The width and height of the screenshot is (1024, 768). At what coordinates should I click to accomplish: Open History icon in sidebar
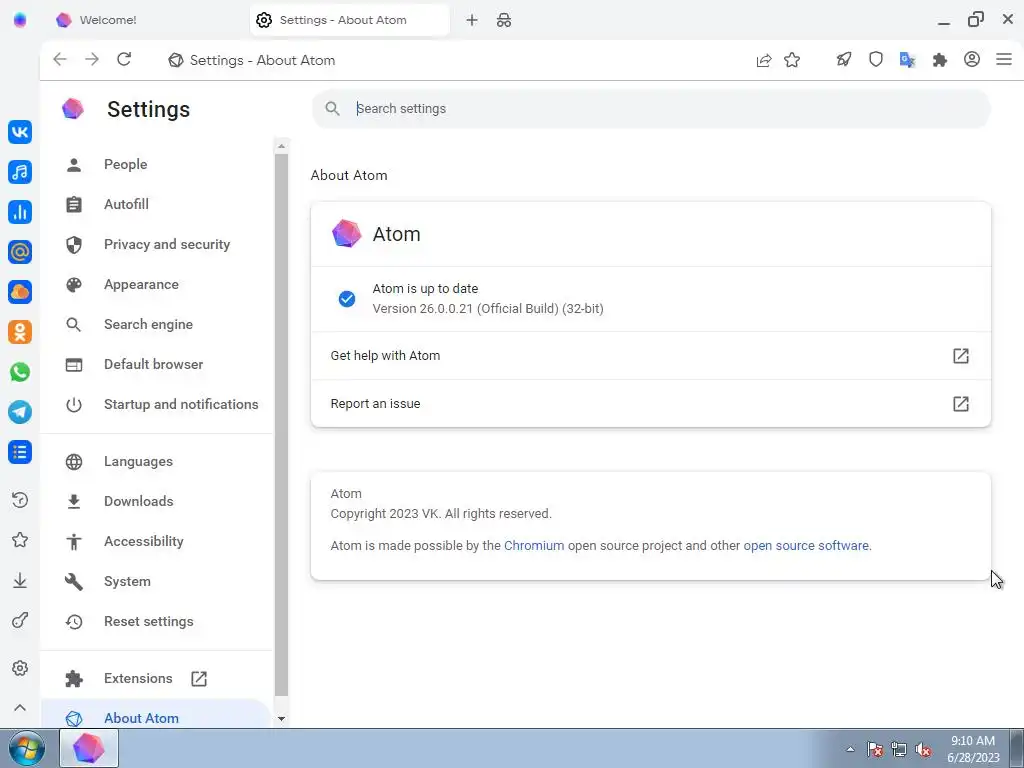pyautogui.click(x=20, y=500)
